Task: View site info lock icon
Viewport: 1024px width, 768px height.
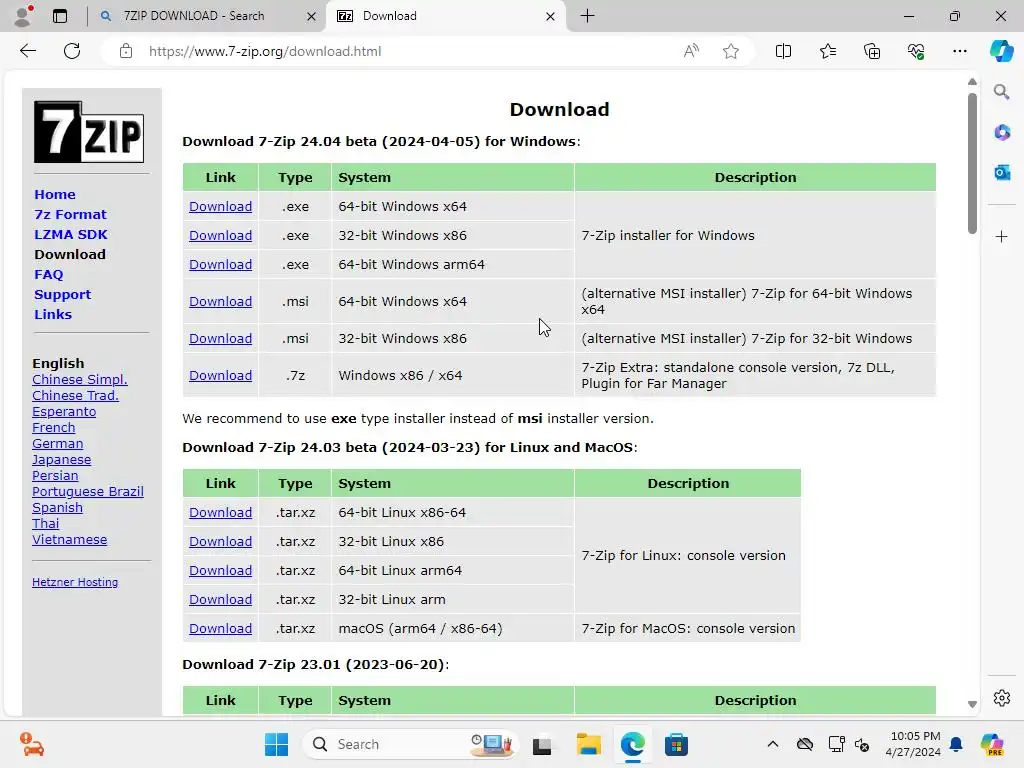Action: (x=126, y=51)
